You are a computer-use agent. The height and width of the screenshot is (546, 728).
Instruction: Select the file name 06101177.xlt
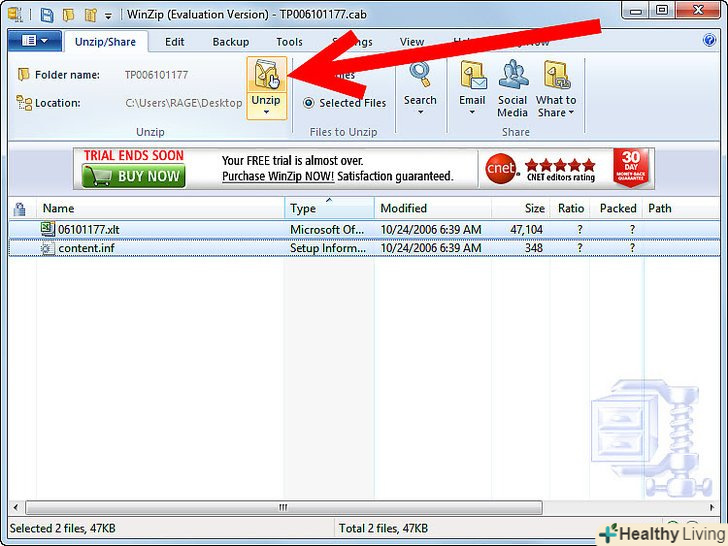click(89, 229)
